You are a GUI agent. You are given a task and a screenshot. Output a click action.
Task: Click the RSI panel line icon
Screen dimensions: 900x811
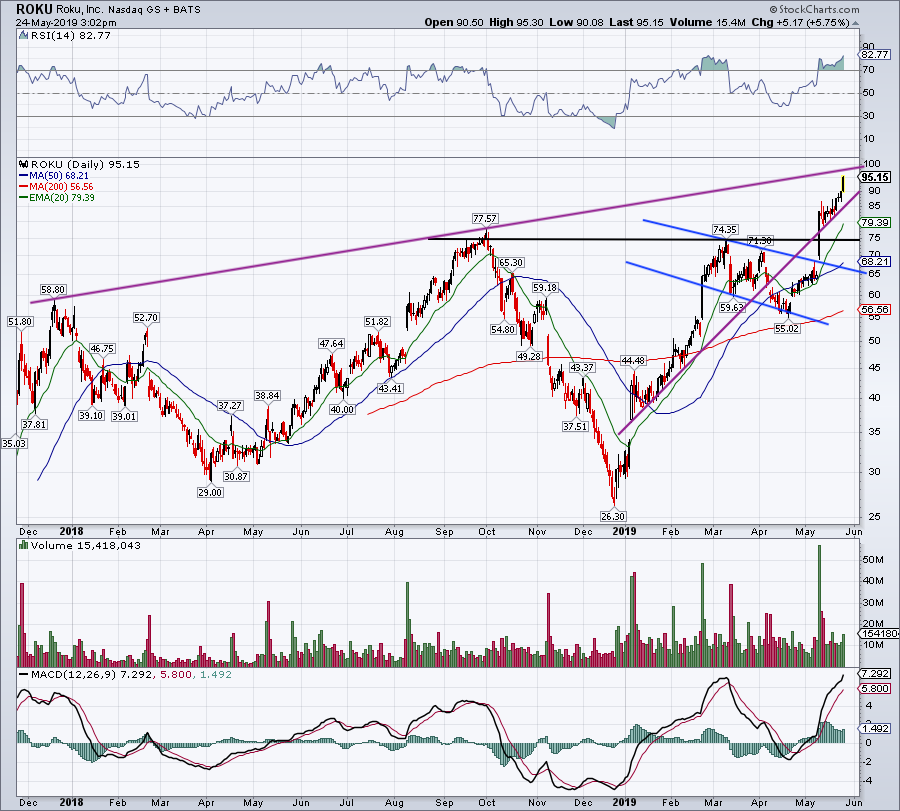(x=23, y=35)
